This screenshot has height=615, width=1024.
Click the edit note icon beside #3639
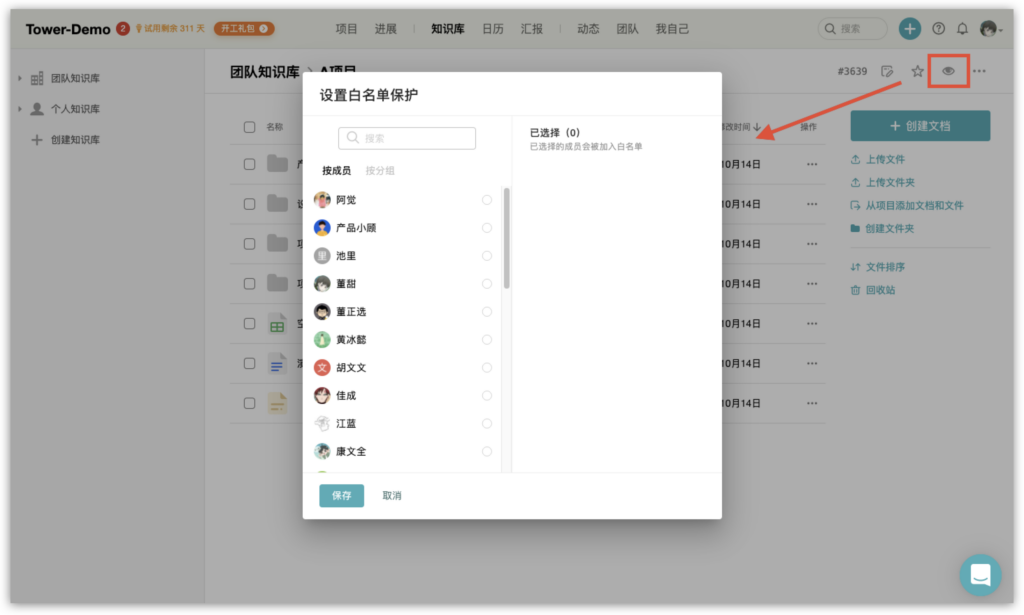point(887,71)
